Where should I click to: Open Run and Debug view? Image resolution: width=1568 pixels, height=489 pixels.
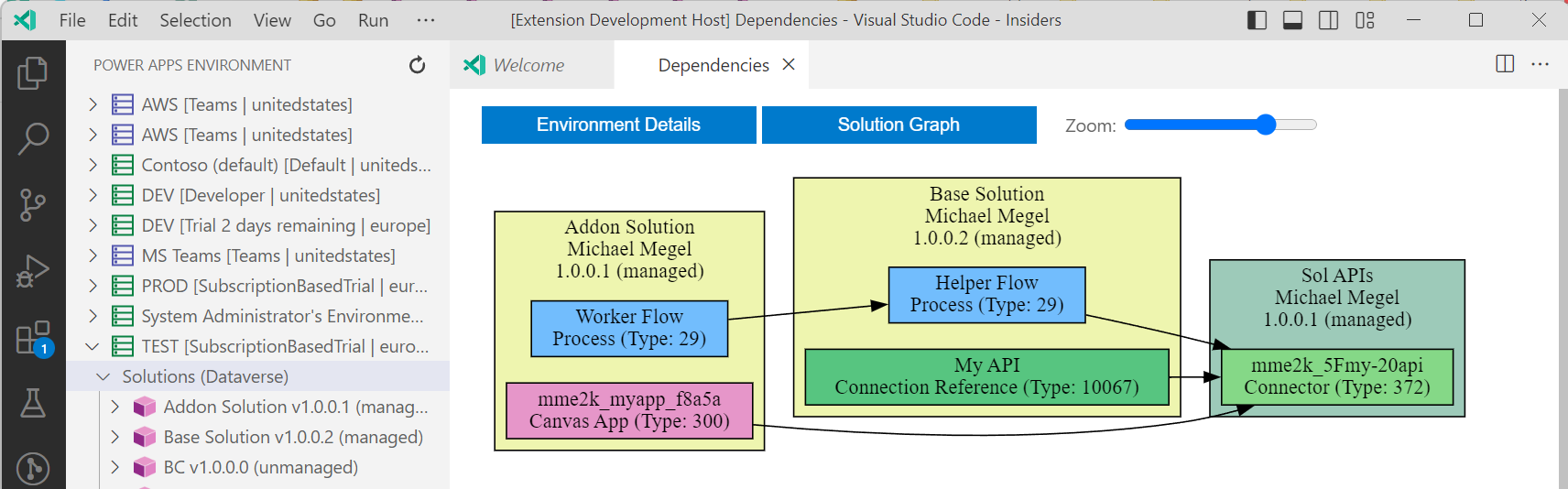point(33,271)
